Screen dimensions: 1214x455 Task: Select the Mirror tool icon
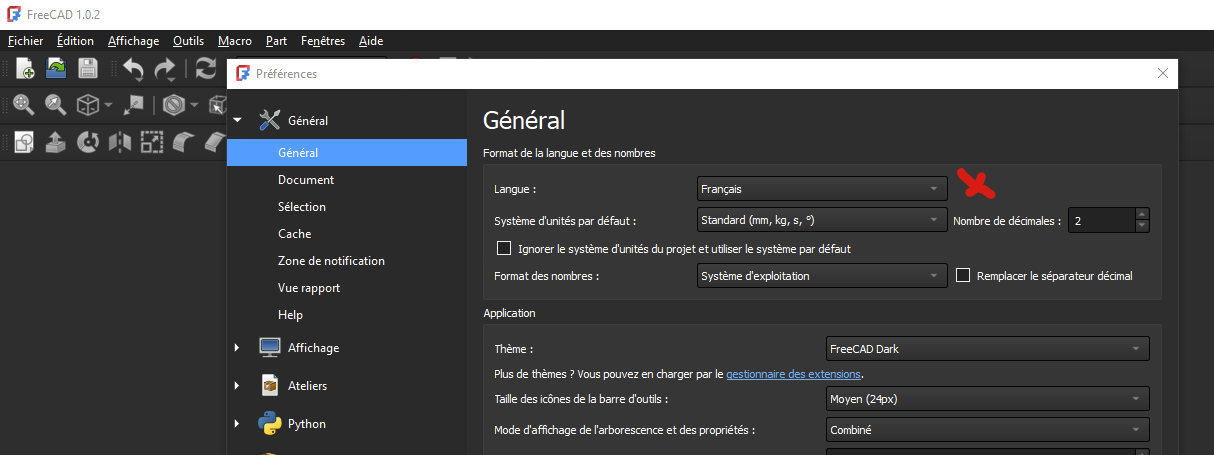pyautogui.click(x=120, y=142)
